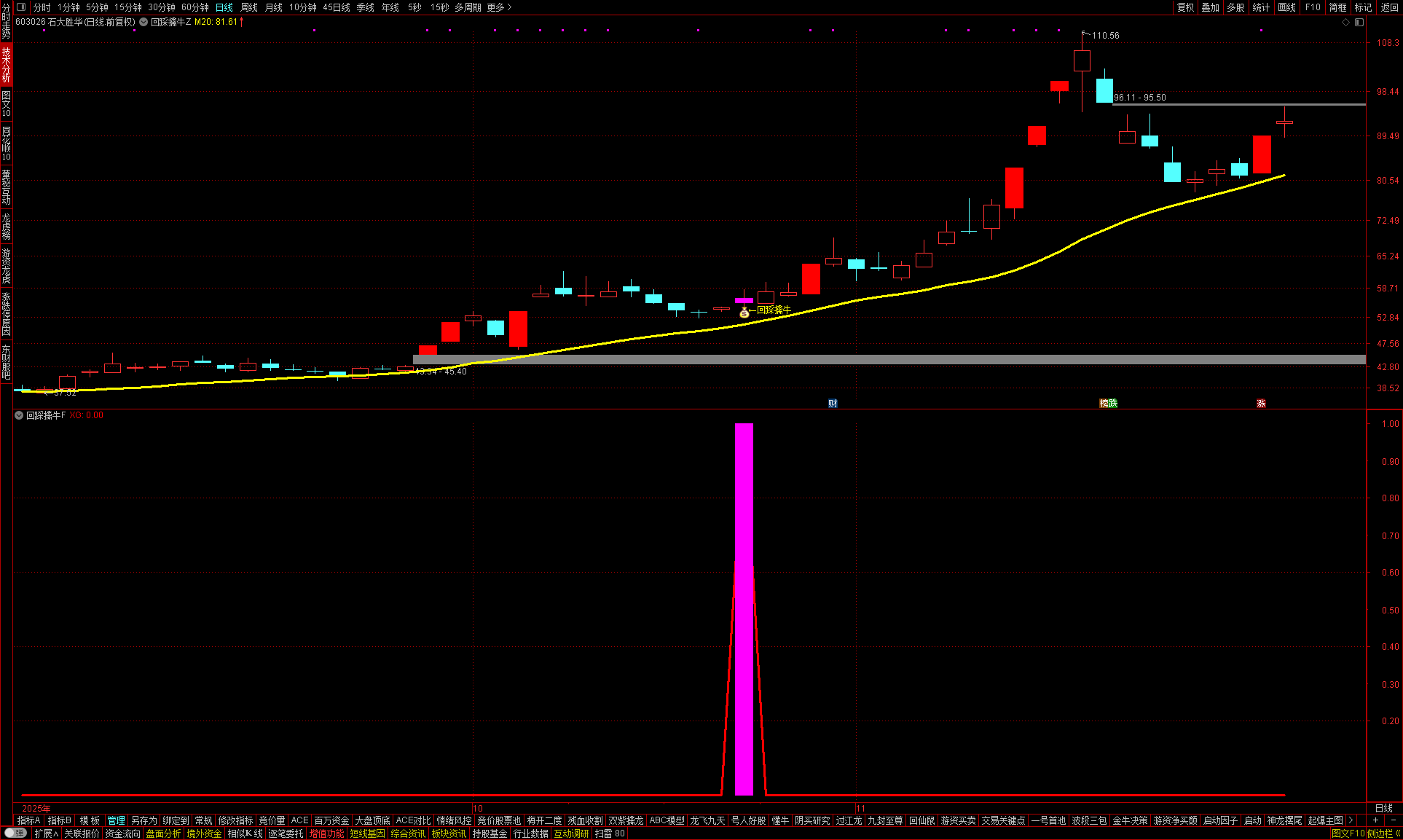
Task: Expand the 扩展 panel toggle
Action: point(46,833)
